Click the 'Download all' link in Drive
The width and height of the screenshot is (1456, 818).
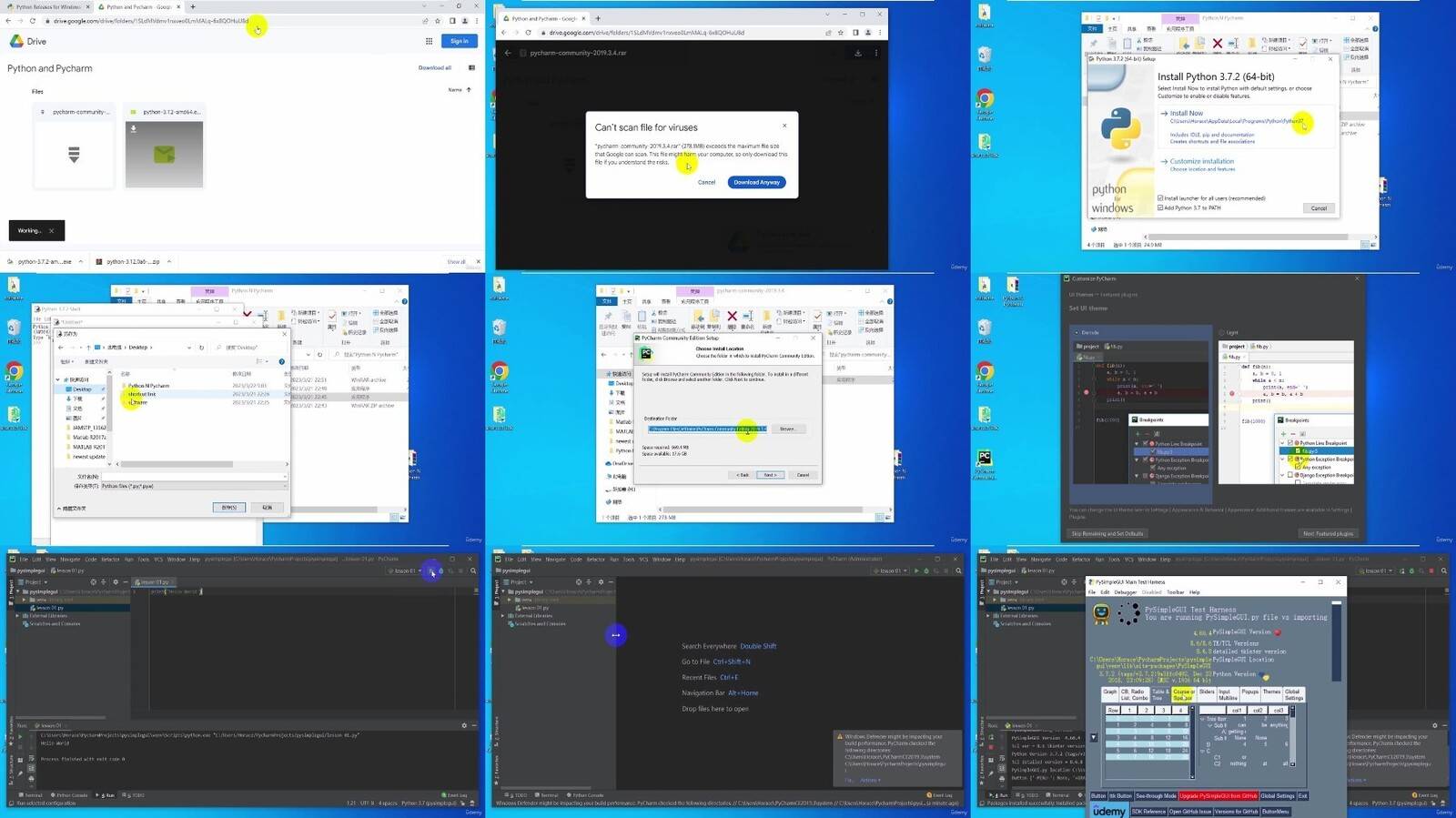(435, 67)
